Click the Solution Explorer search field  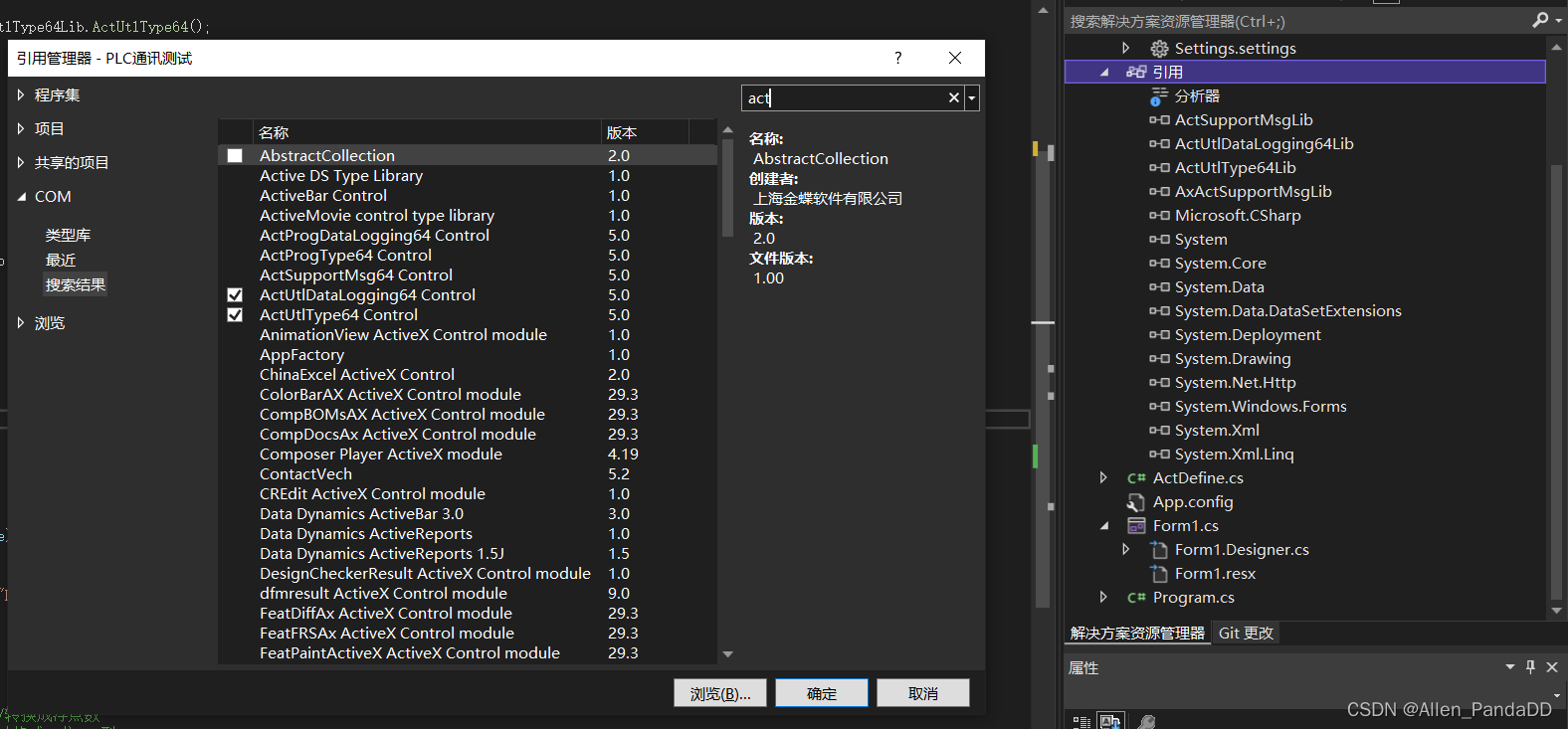point(1296,21)
